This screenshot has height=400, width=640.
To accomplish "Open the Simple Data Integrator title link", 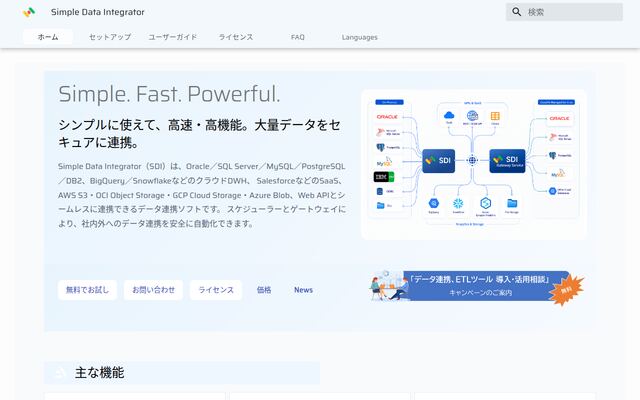I will coord(98,12).
